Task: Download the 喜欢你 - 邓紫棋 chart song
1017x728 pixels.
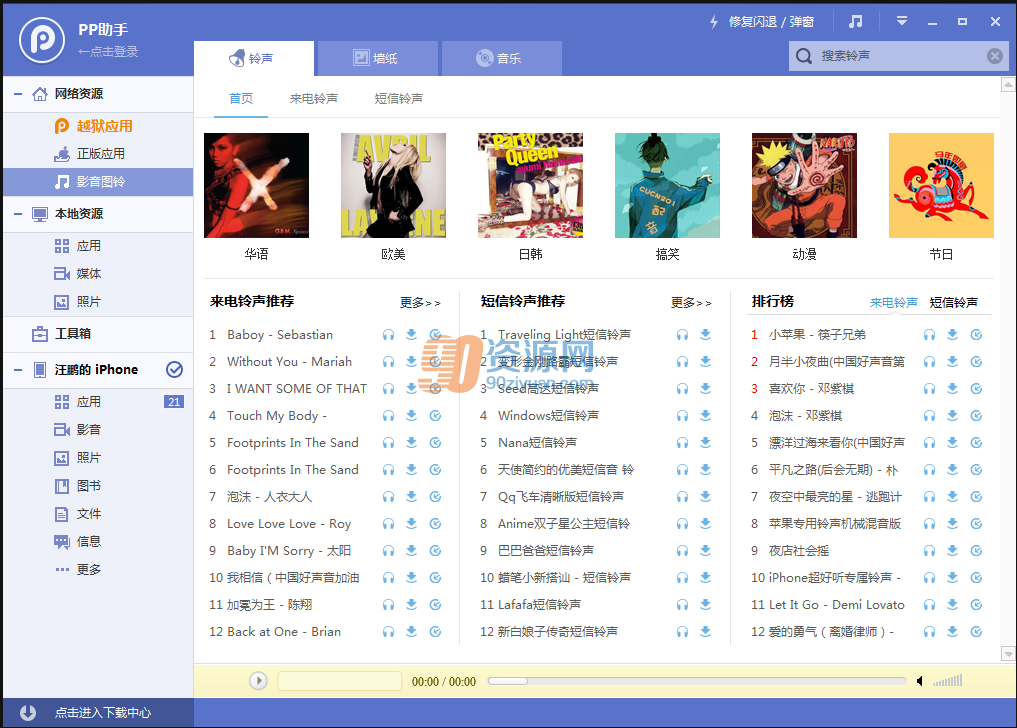Action: [x=952, y=389]
